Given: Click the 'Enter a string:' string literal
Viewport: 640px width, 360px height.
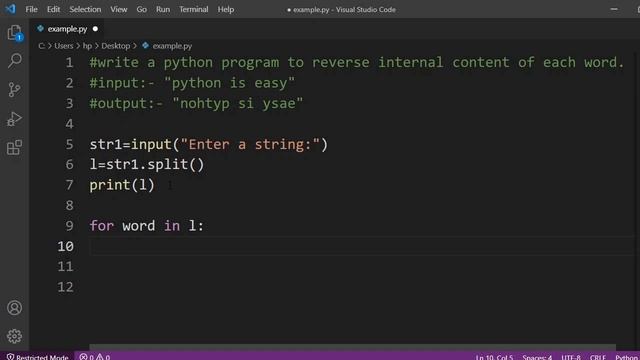Looking at the screenshot, I should pos(250,144).
